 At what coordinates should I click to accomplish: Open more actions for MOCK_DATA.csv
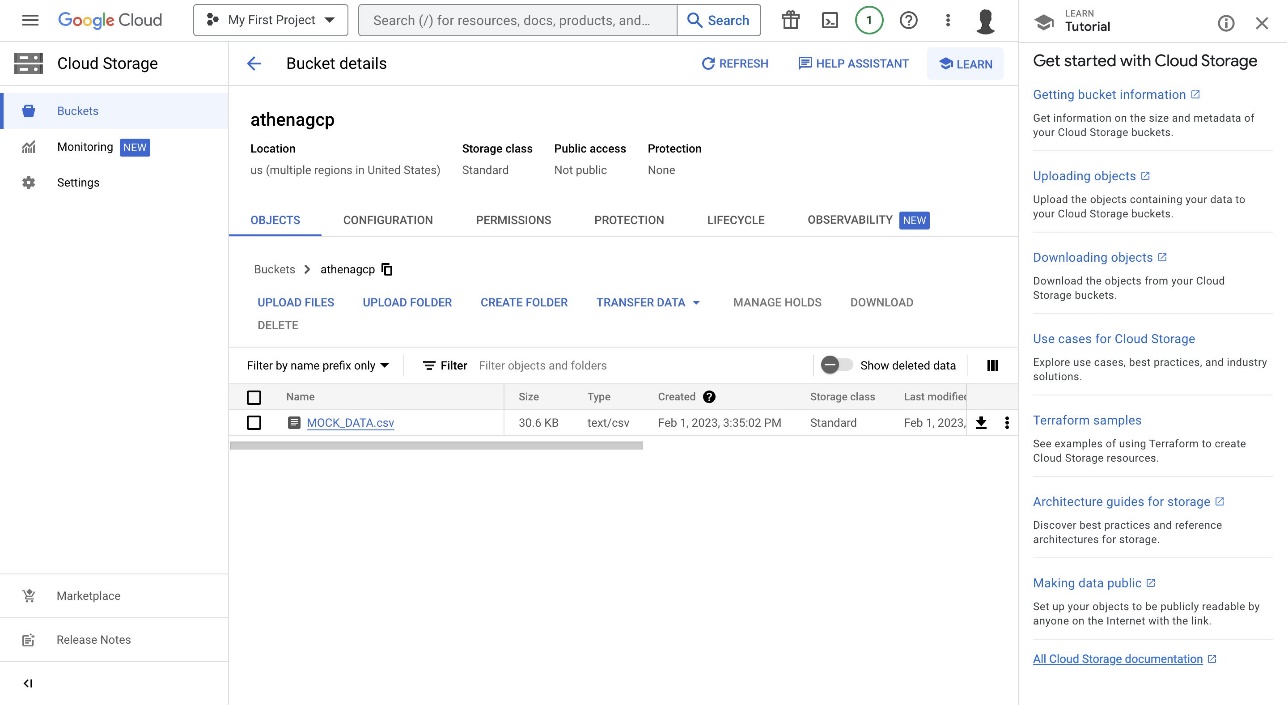[1007, 423]
